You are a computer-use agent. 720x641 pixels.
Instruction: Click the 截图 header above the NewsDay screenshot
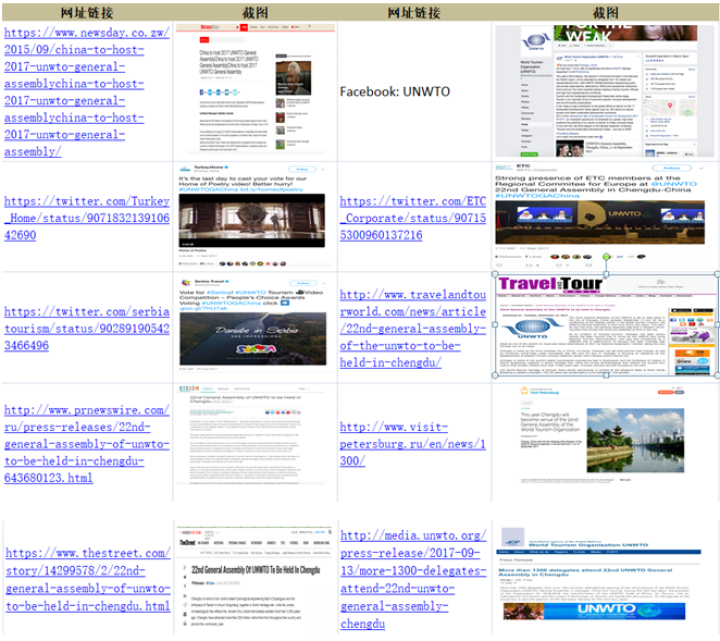255,13
